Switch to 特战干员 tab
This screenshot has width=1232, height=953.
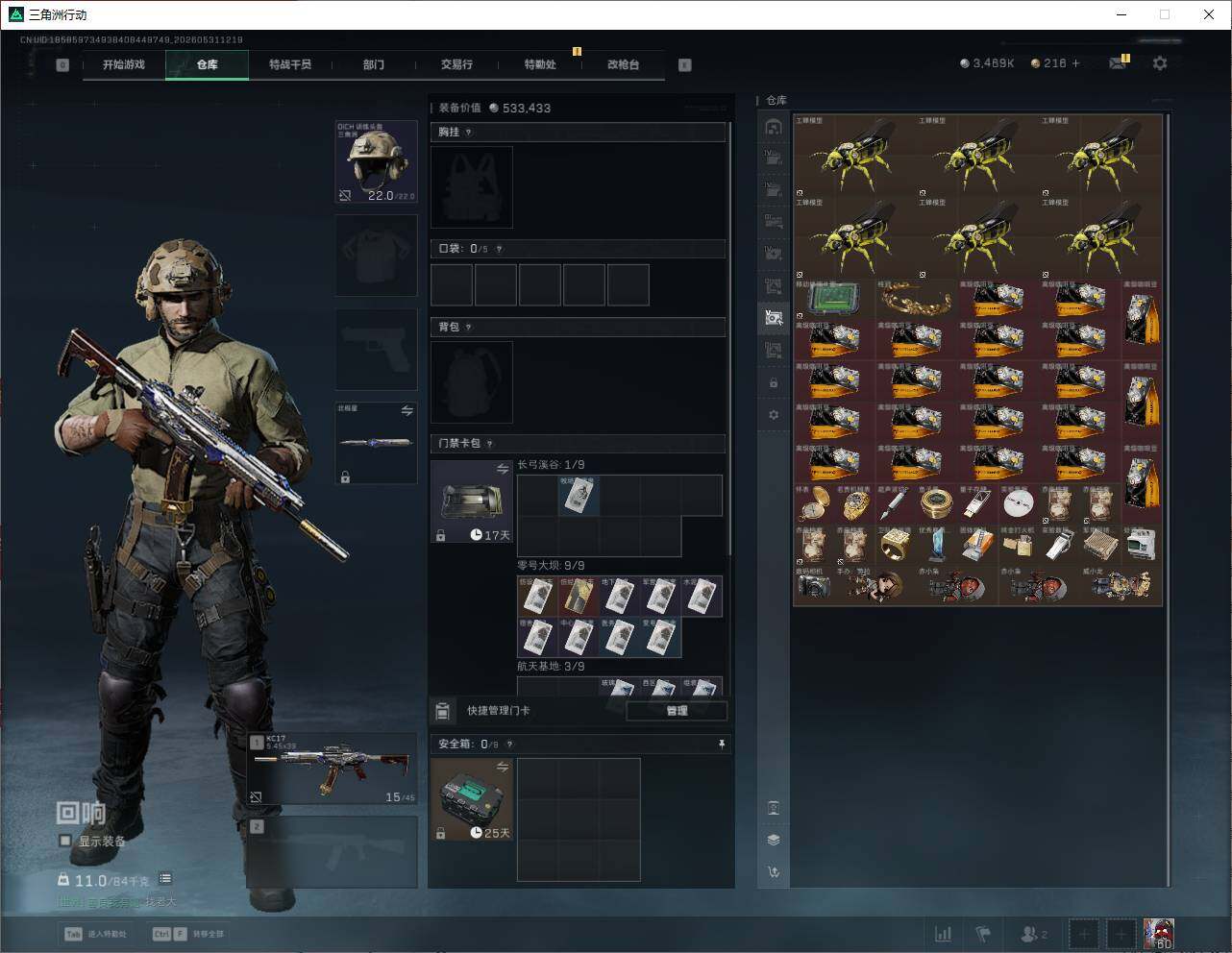(x=290, y=64)
